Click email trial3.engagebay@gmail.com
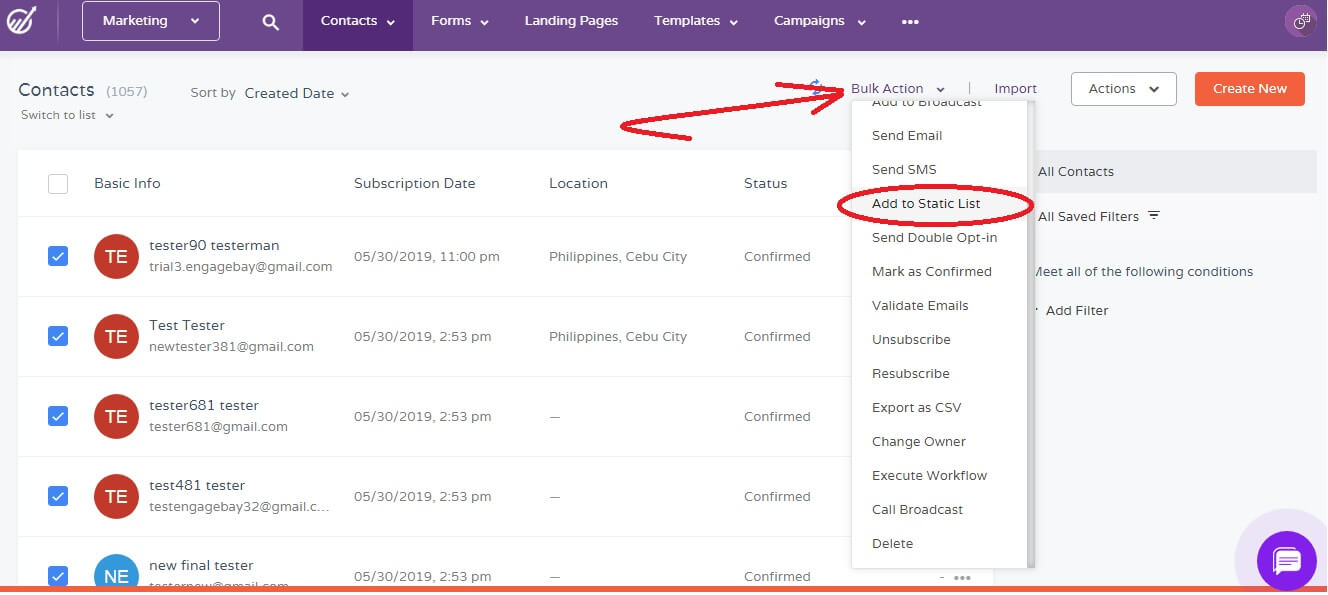 pos(241,267)
